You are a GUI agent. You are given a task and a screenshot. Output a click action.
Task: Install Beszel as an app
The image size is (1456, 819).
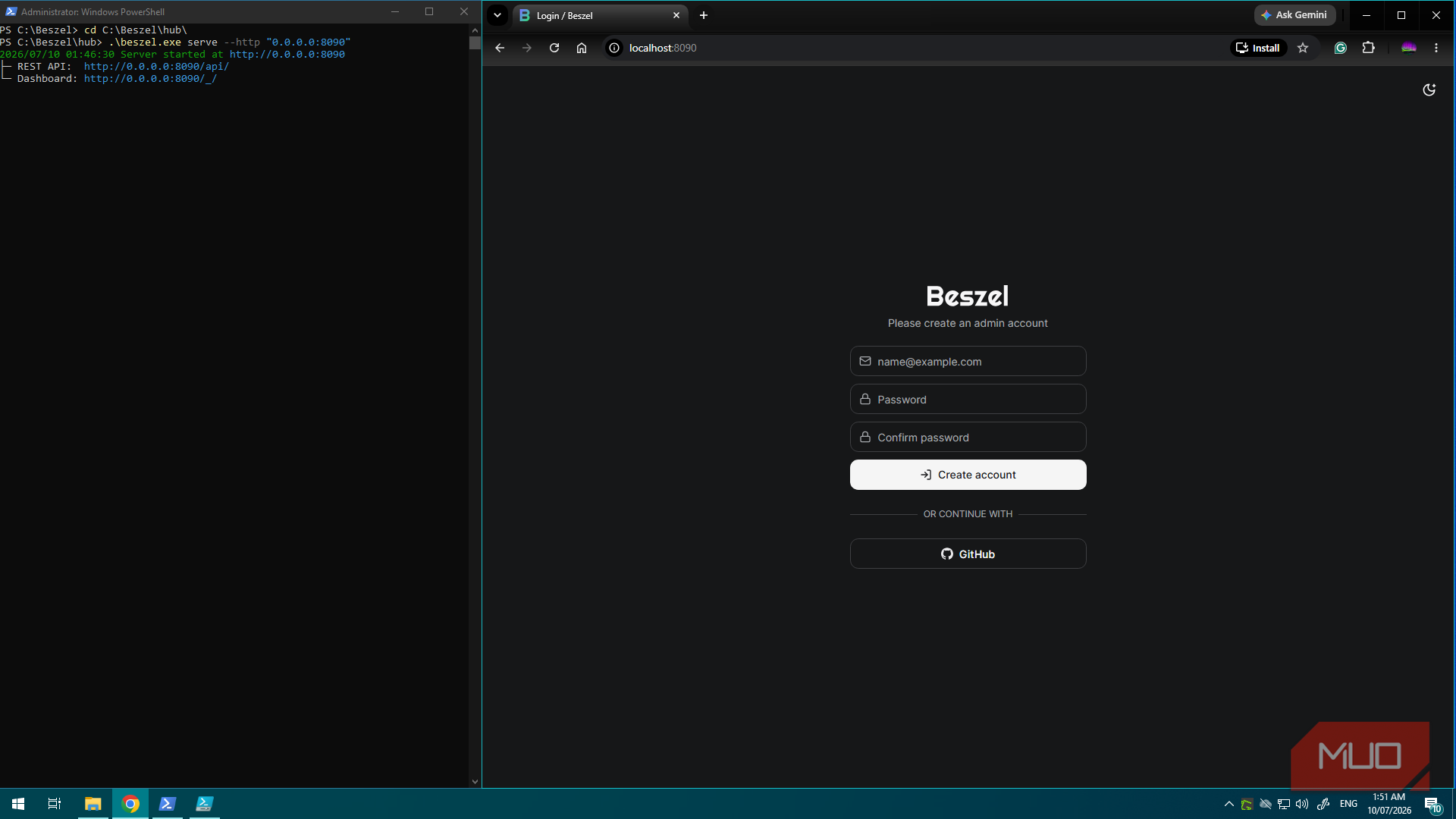(1258, 48)
